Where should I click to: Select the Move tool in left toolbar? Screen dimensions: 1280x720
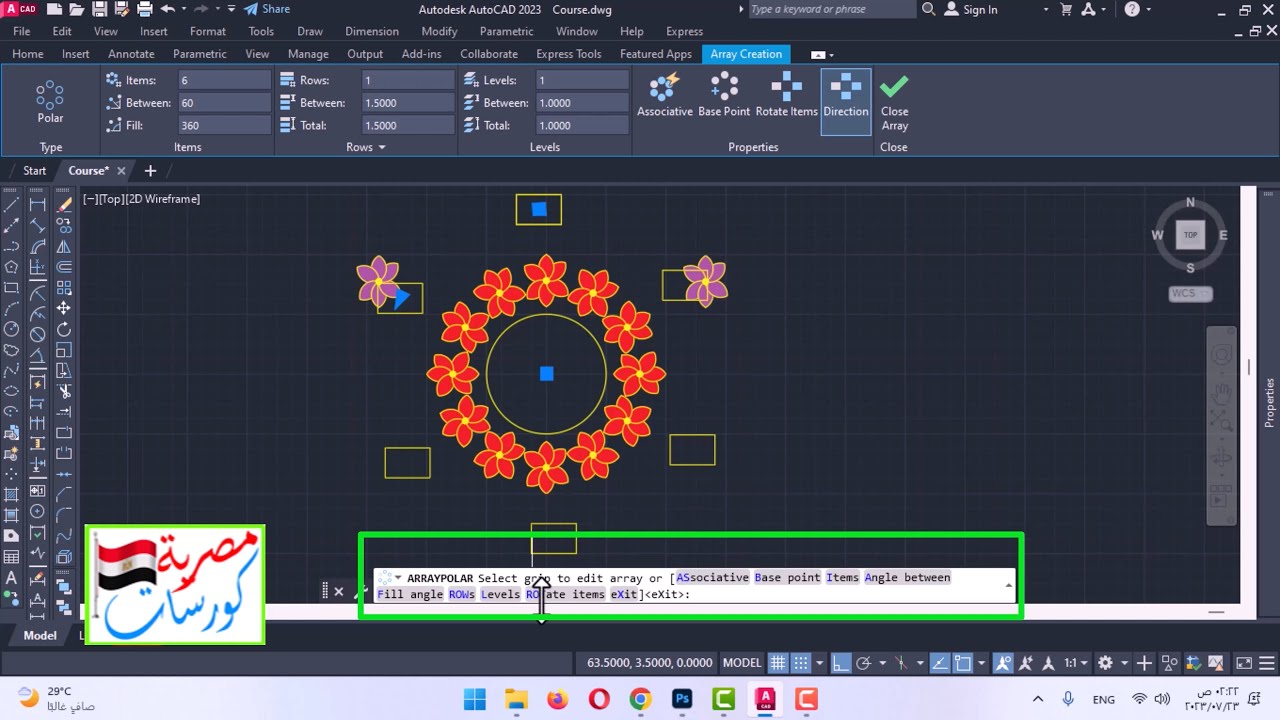pos(64,308)
